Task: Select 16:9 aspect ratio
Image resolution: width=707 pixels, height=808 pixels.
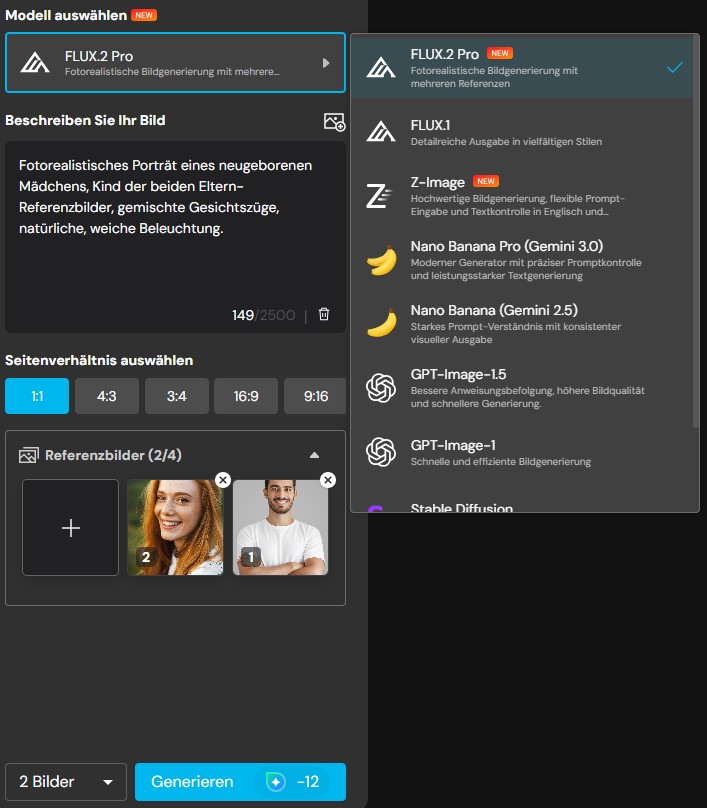Action: (246, 396)
